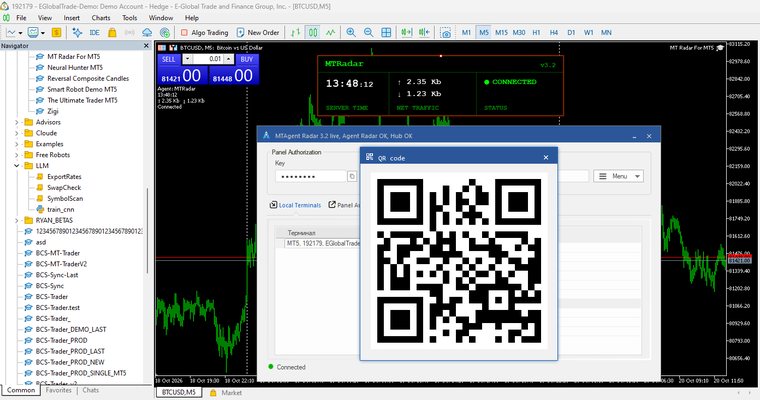Open the Insert menu
Image resolution: width=760 pixels, height=400 pixels.
[72, 18]
